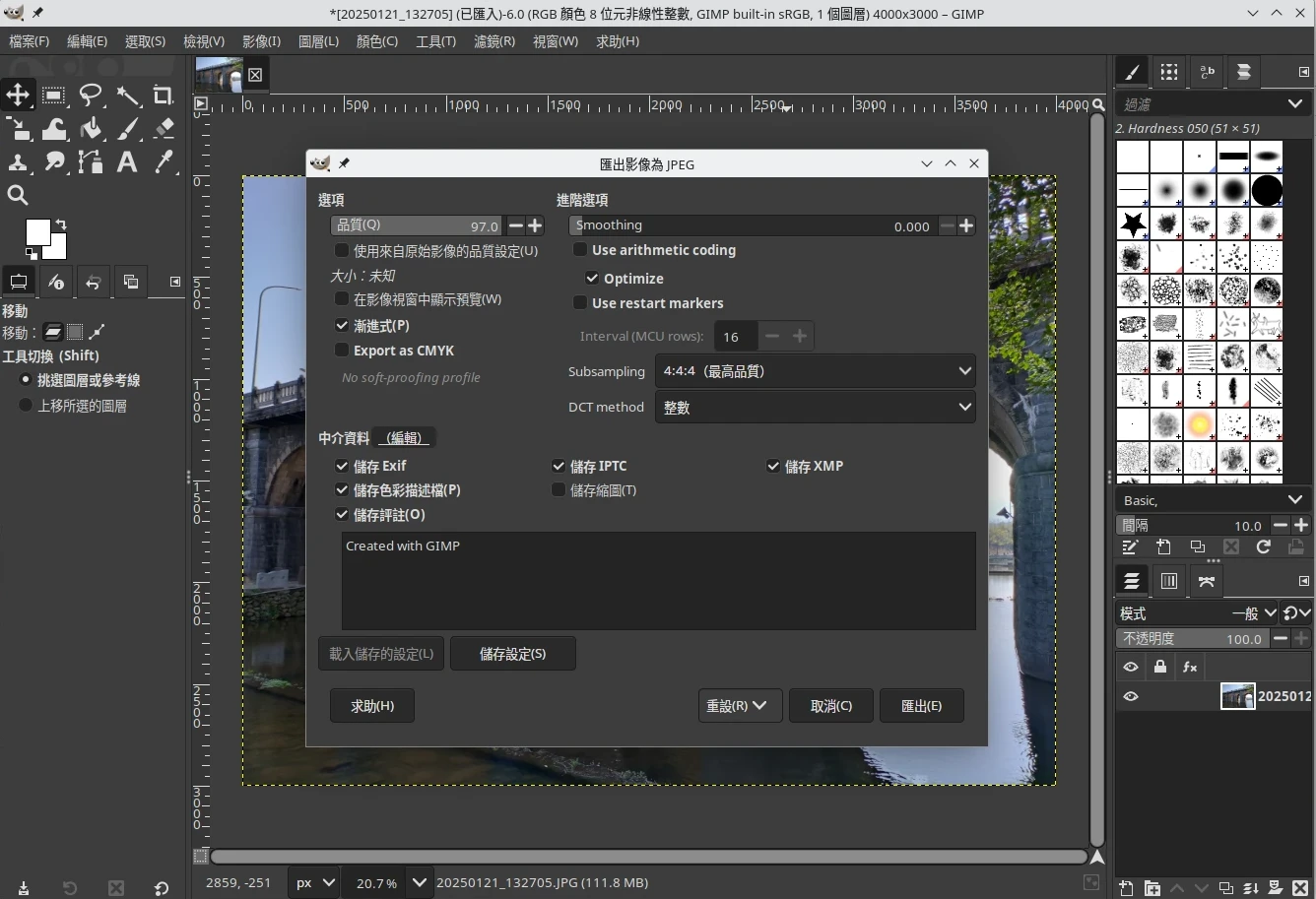This screenshot has width=1316, height=899.
Task: Select the Crop tool in toolbox
Action: [164, 96]
